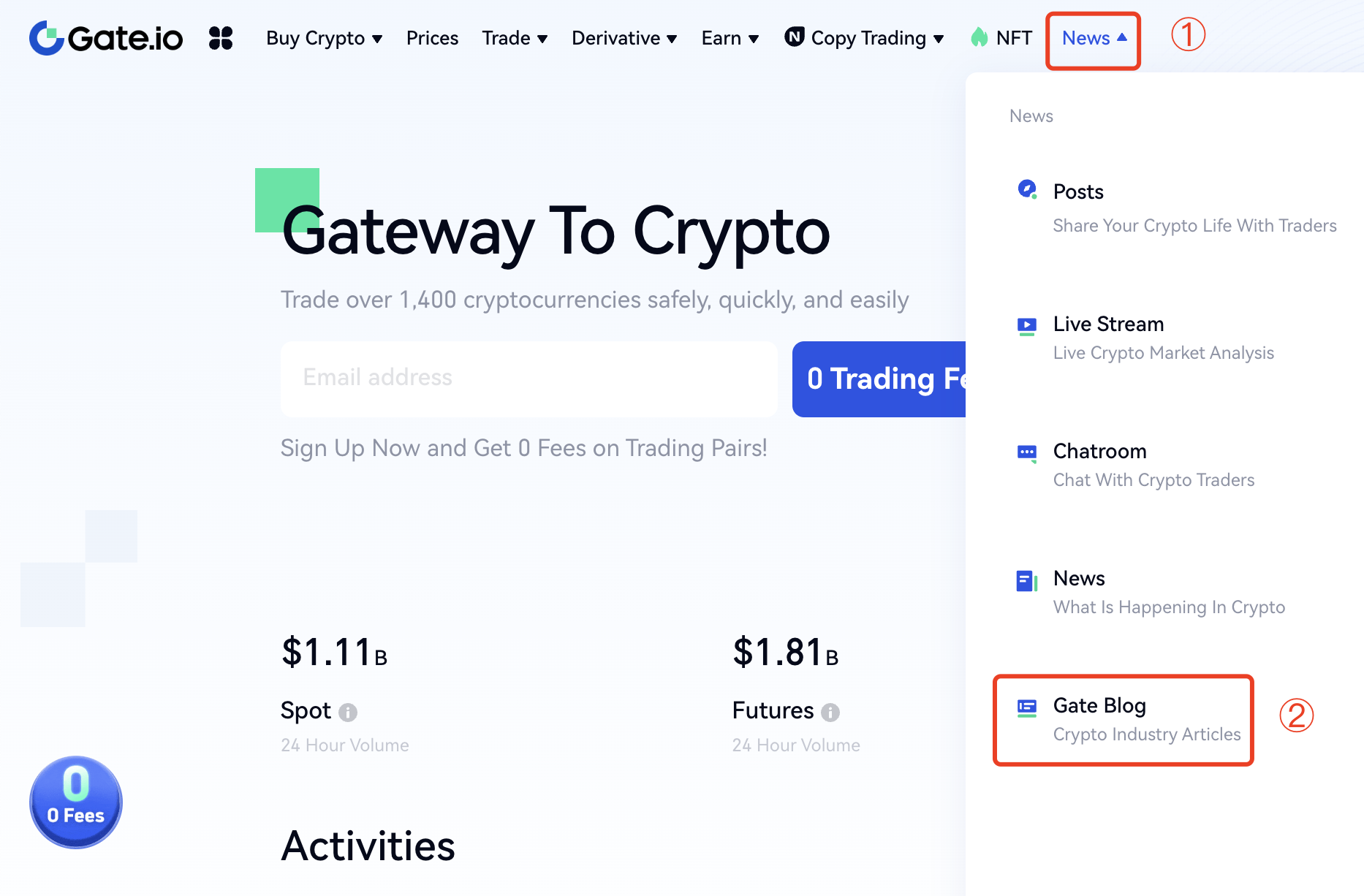Focus the Email address input field

tap(528, 379)
